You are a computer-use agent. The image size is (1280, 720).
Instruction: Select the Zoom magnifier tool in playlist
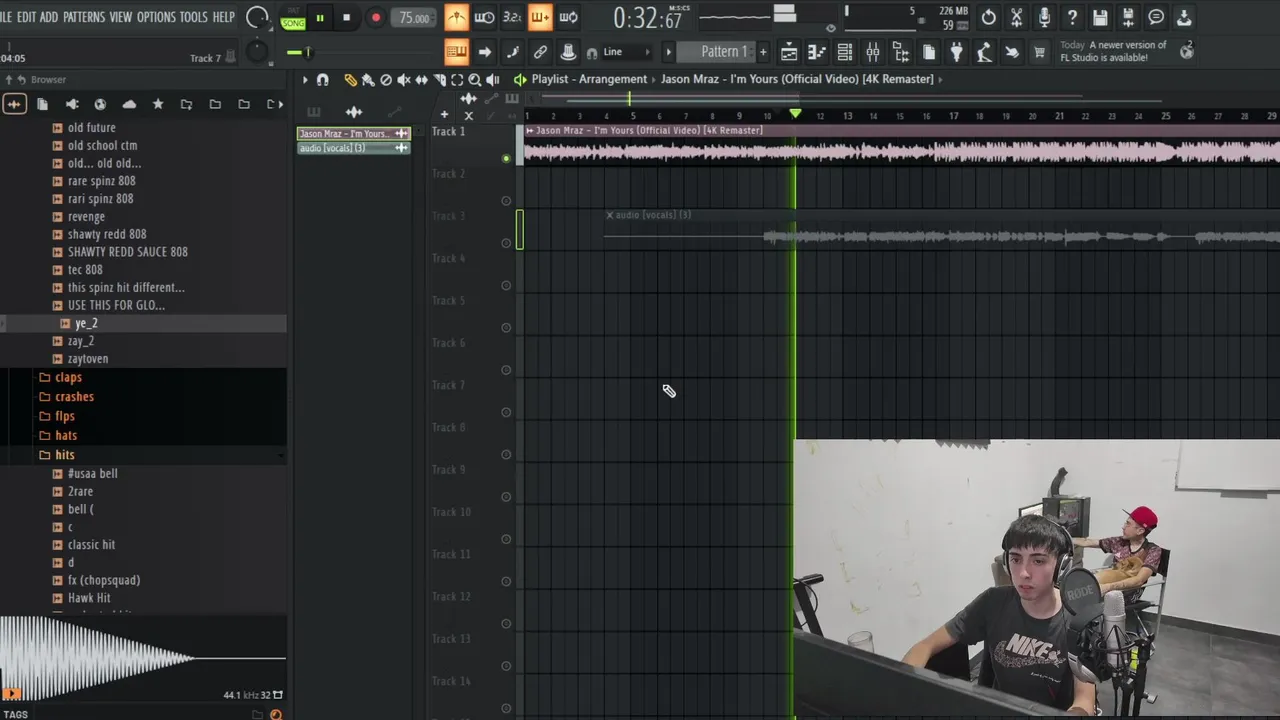pyautogui.click(x=475, y=80)
